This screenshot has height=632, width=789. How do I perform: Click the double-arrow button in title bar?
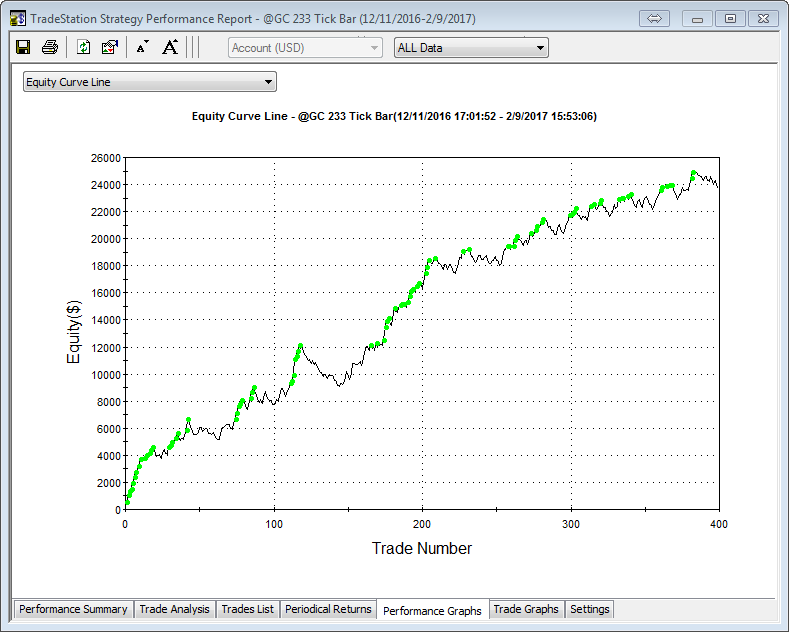coord(656,18)
